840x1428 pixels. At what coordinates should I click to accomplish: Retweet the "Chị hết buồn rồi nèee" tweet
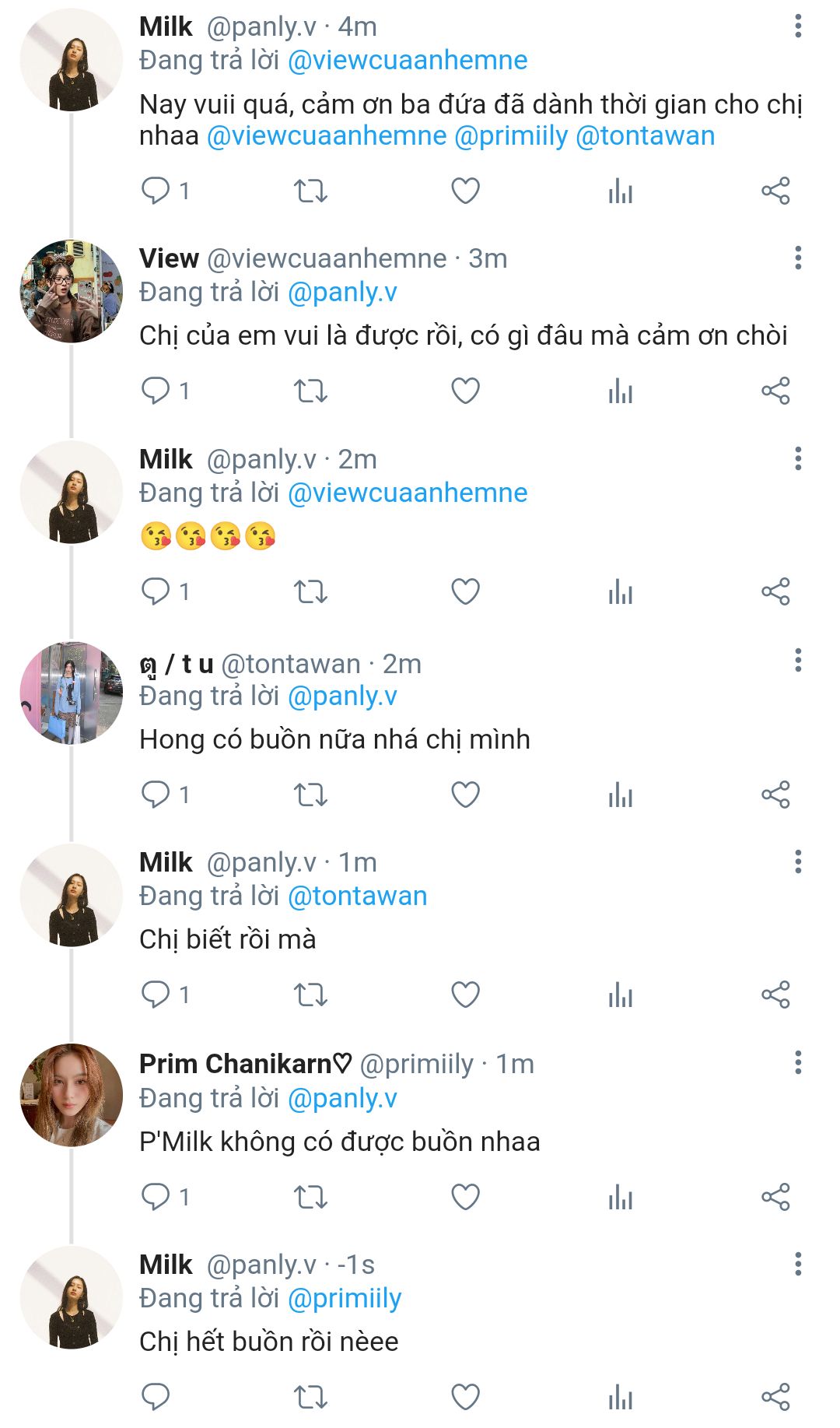pyautogui.click(x=310, y=1397)
